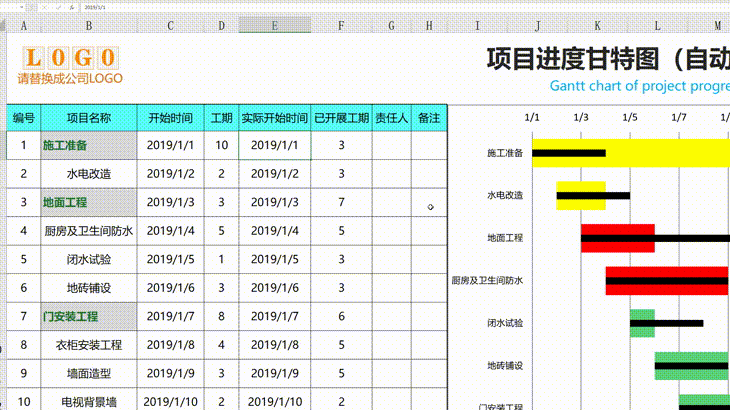The image size is (730, 410).
Task: Select the 工期 value 10 cell
Action: (221, 145)
